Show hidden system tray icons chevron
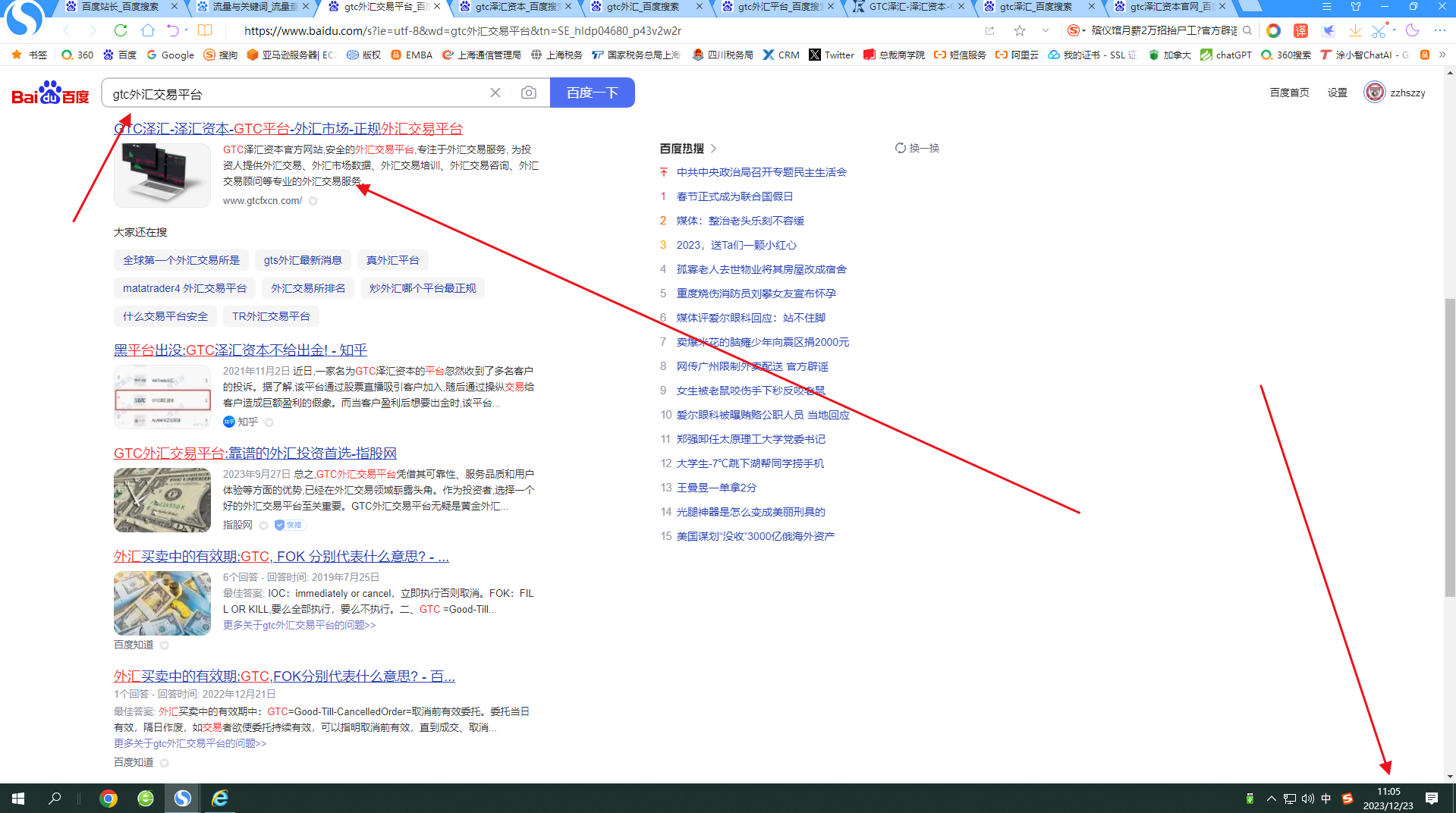This screenshot has width=1456, height=813. click(1271, 798)
